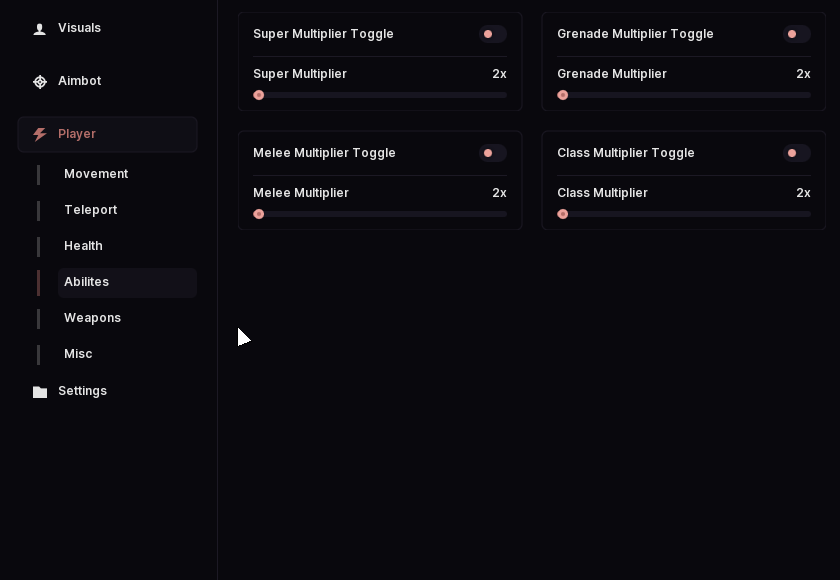
Task: Click the Visuals person icon
Action: (40, 29)
